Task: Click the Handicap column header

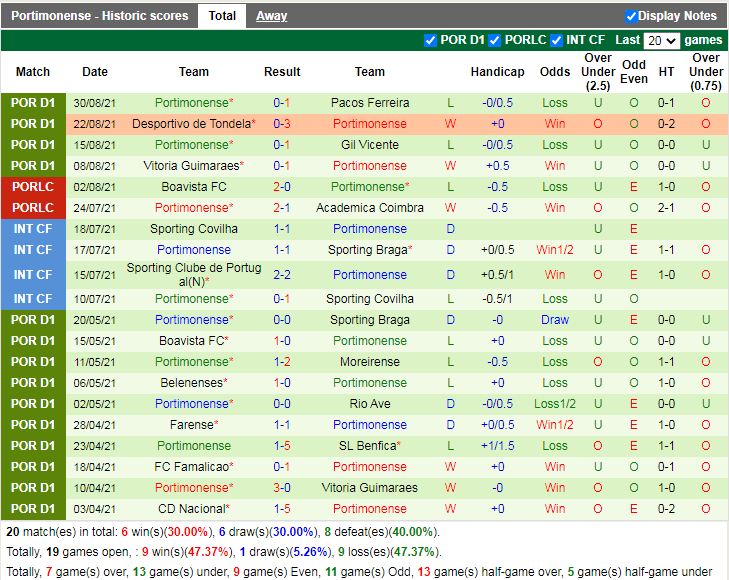Action: (x=497, y=72)
